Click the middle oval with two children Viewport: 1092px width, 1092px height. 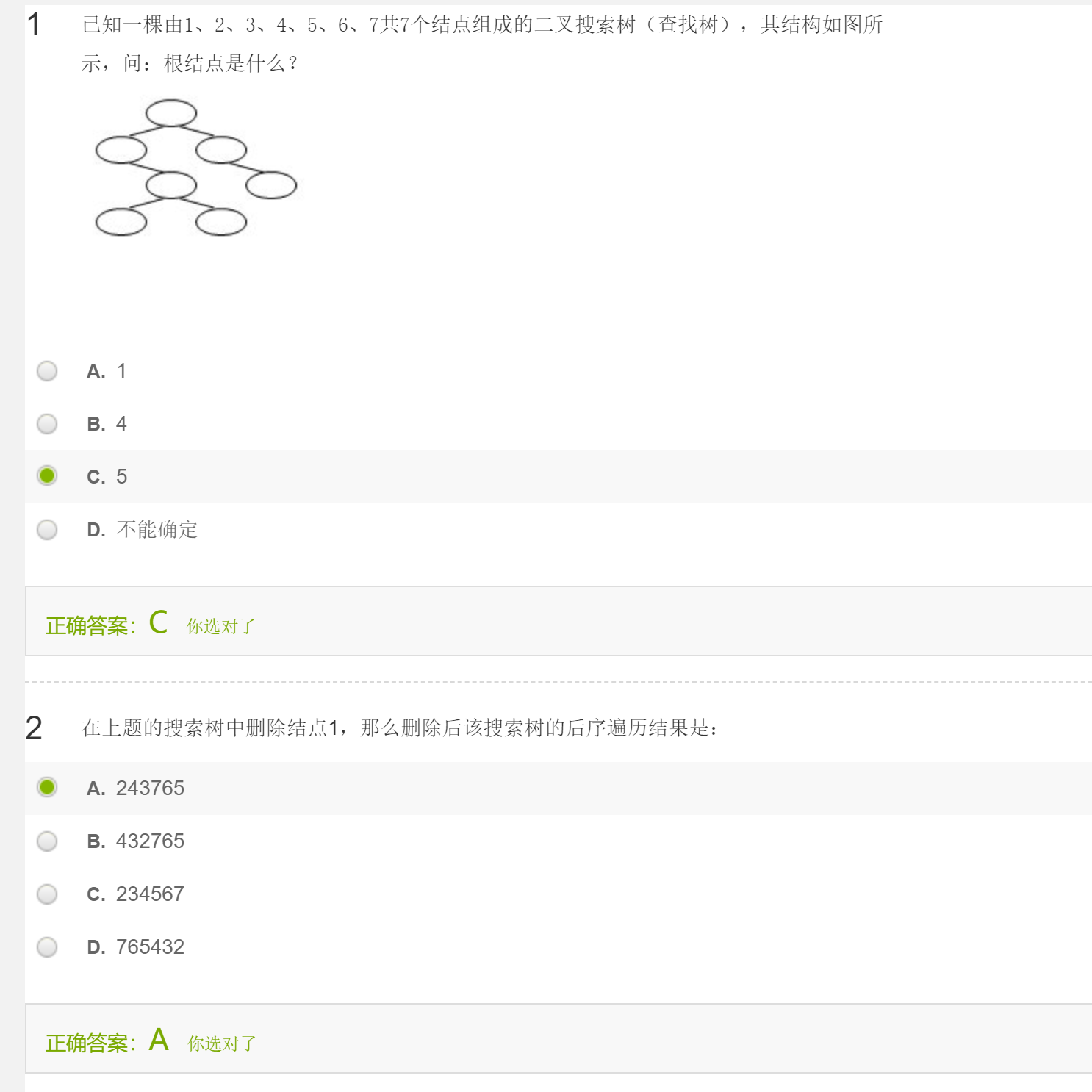[x=171, y=185]
